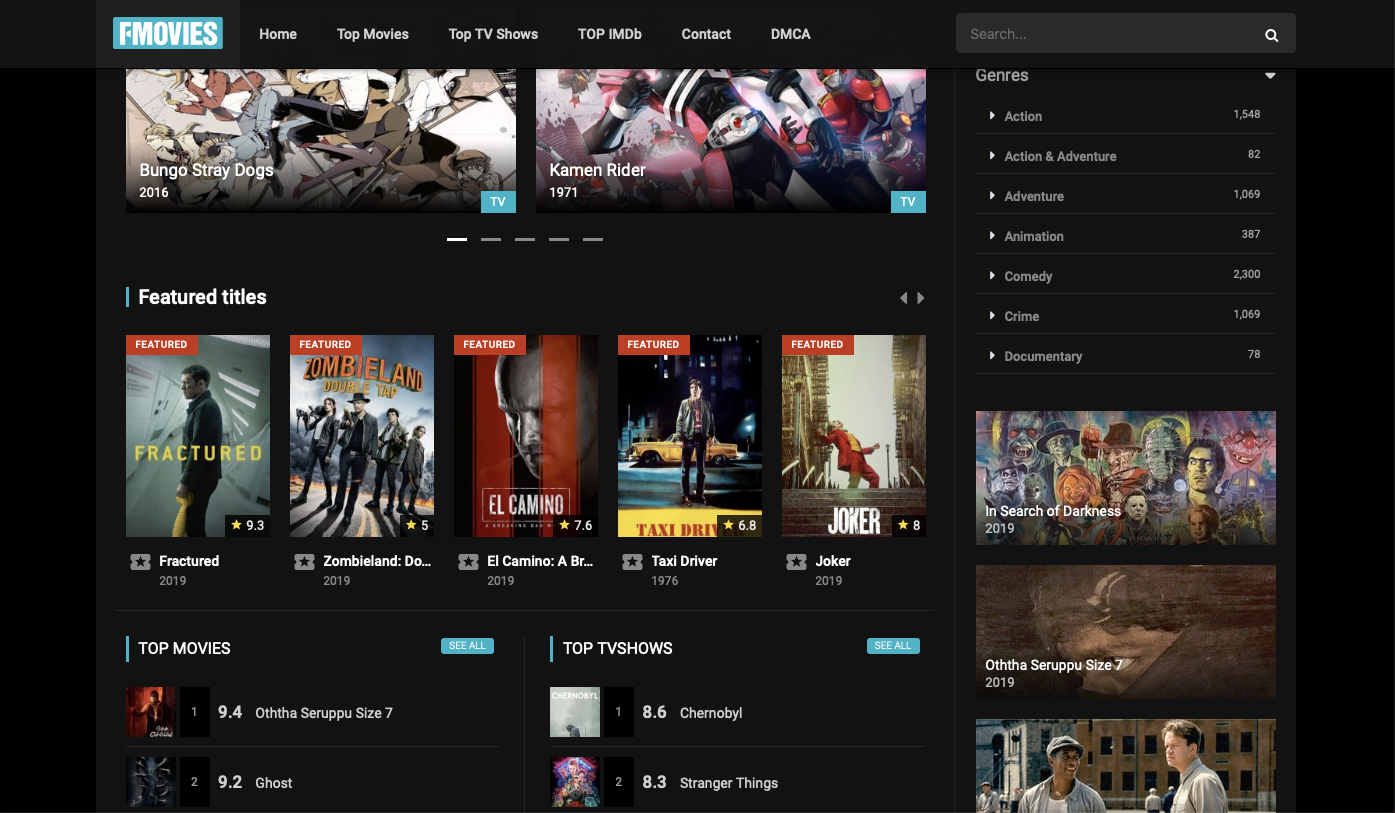Screen dimensions: 1395x813
Task: Open the Taxi Driver poster
Action: tap(690, 436)
